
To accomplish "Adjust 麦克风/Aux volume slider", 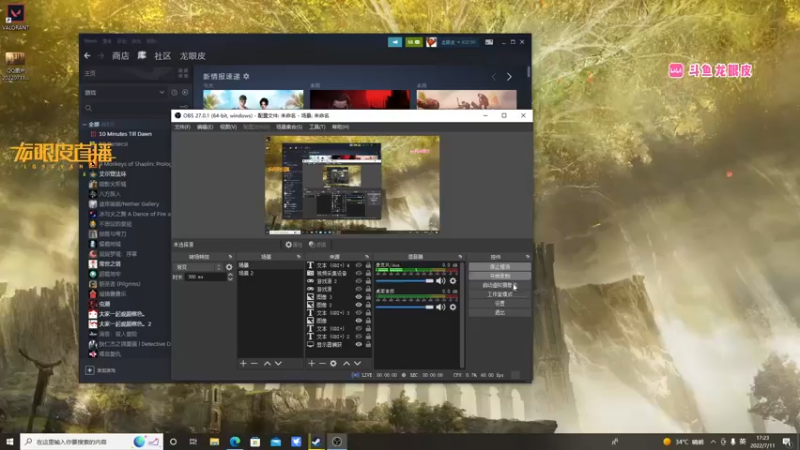I will point(404,281).
